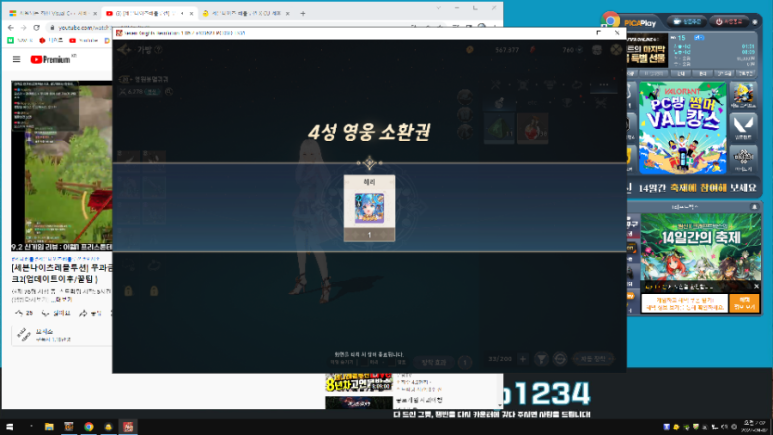The height and width of the screenshot is (435, 773).
Task: Click the 장착 효과 button in game
Action: coord(434,362)
